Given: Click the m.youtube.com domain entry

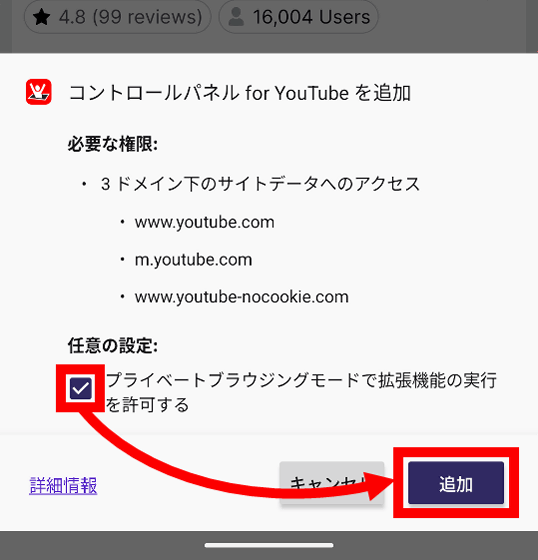Looking at the screenshot, I should (x=193, y=260).
